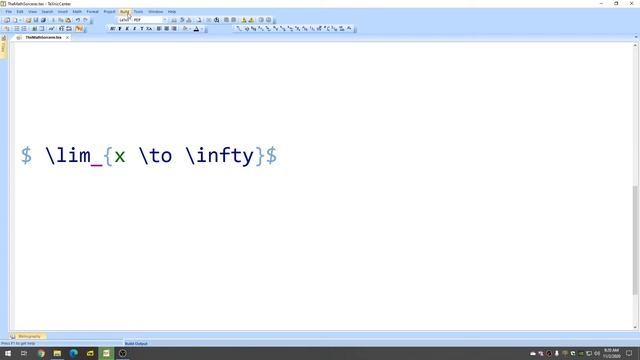Click the scroll down arrow of the editor
The image size is (640, 360).
[635, 327]
